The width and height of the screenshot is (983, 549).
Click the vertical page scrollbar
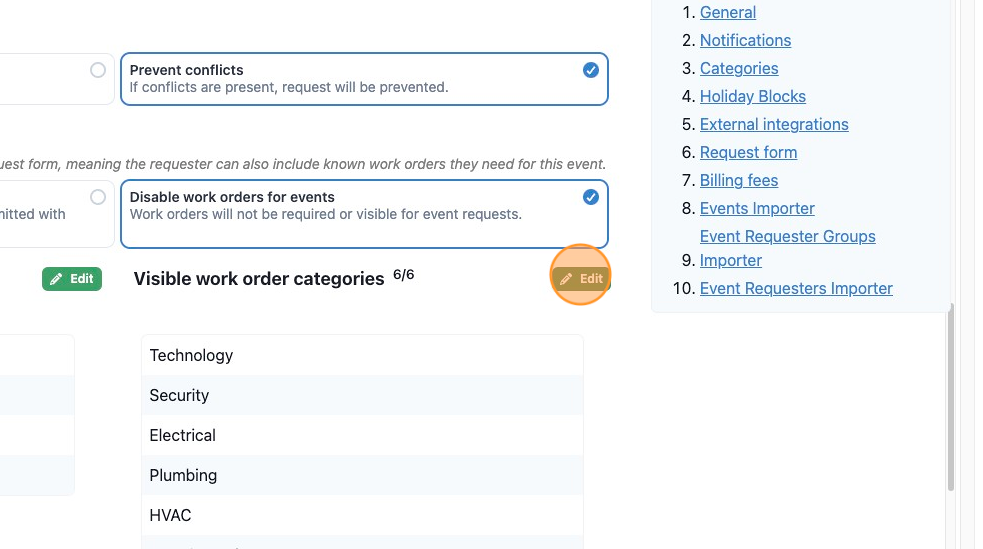pos(950,396)
